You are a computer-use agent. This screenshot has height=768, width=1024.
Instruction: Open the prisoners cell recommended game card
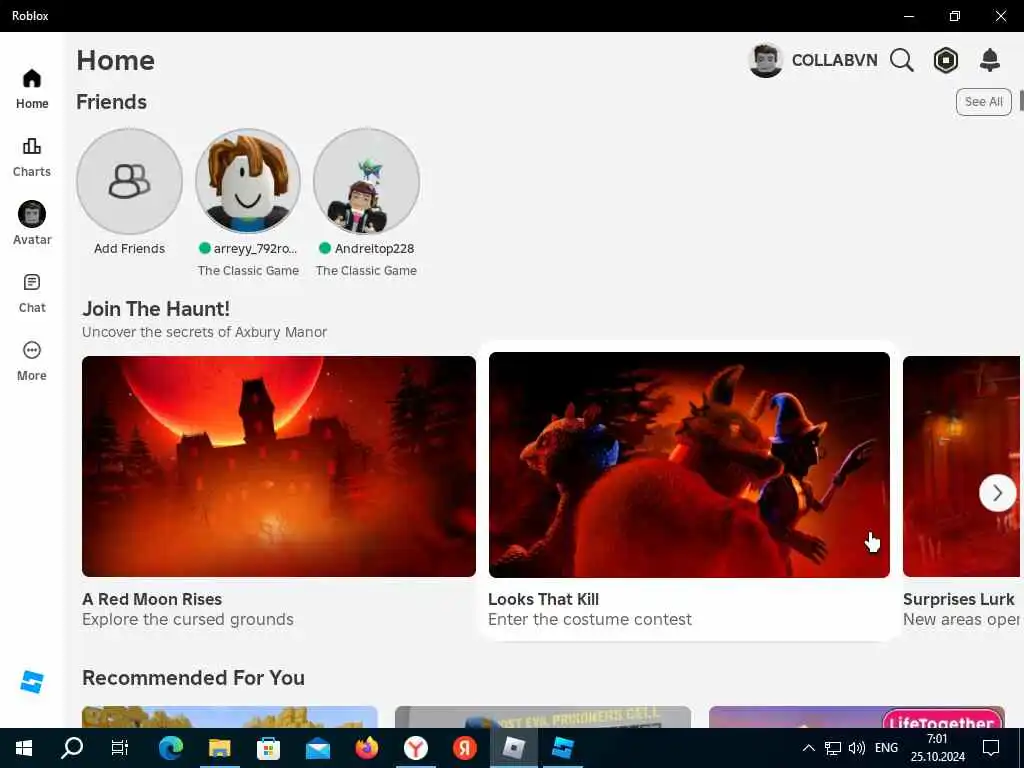click(x=543, y=717)
